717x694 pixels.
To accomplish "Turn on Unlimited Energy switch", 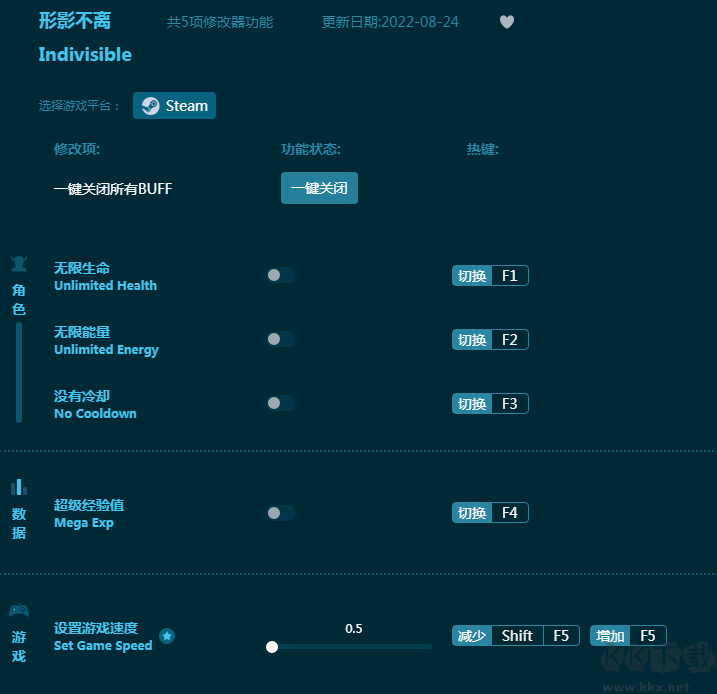I will [x=281, y=339].
